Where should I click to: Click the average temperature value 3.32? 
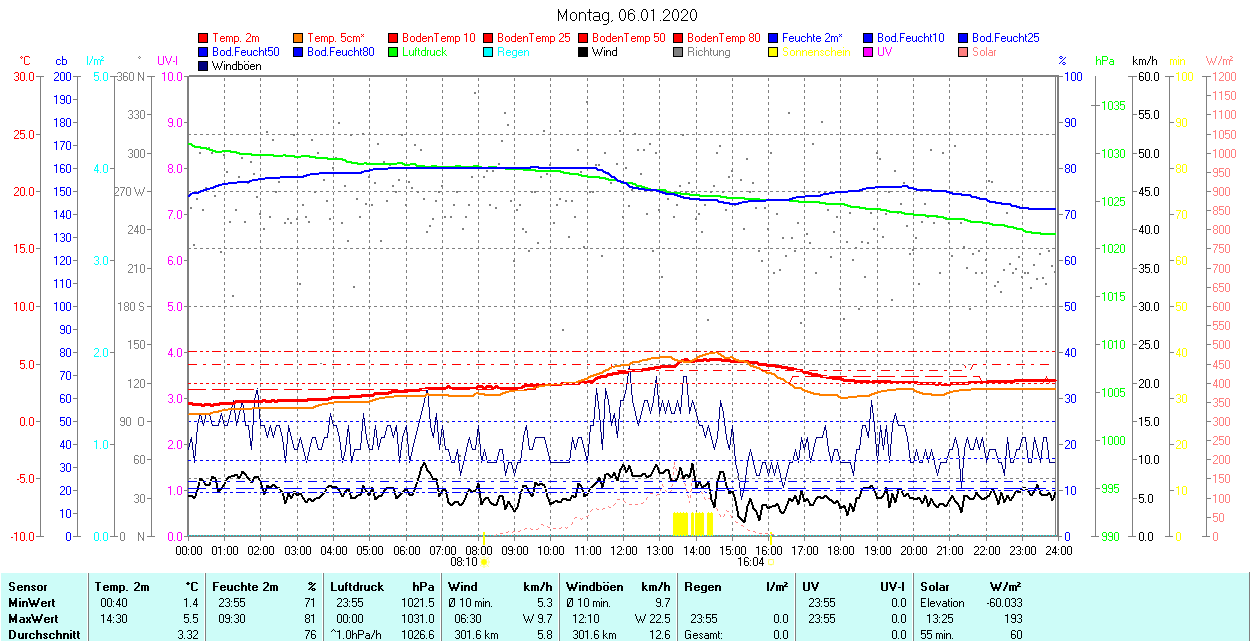187,635
